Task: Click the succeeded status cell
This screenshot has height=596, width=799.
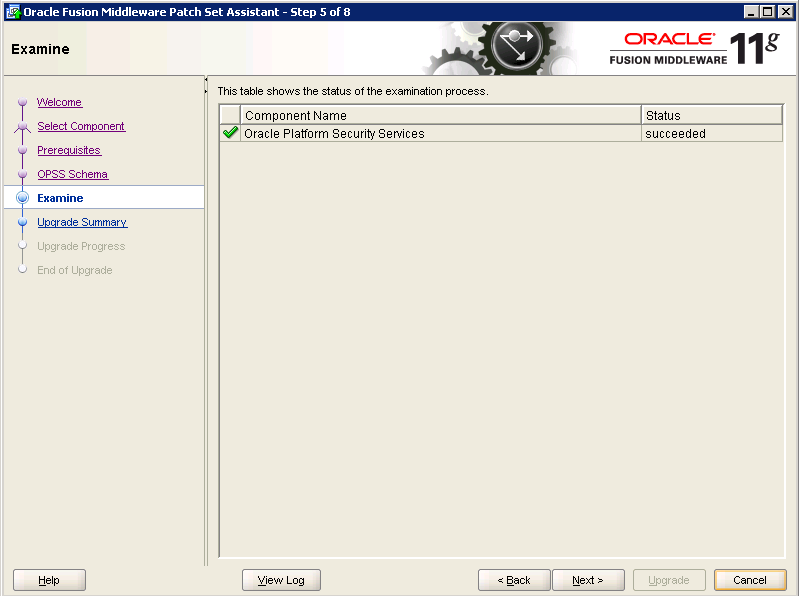Action: (x=711, y=133)
